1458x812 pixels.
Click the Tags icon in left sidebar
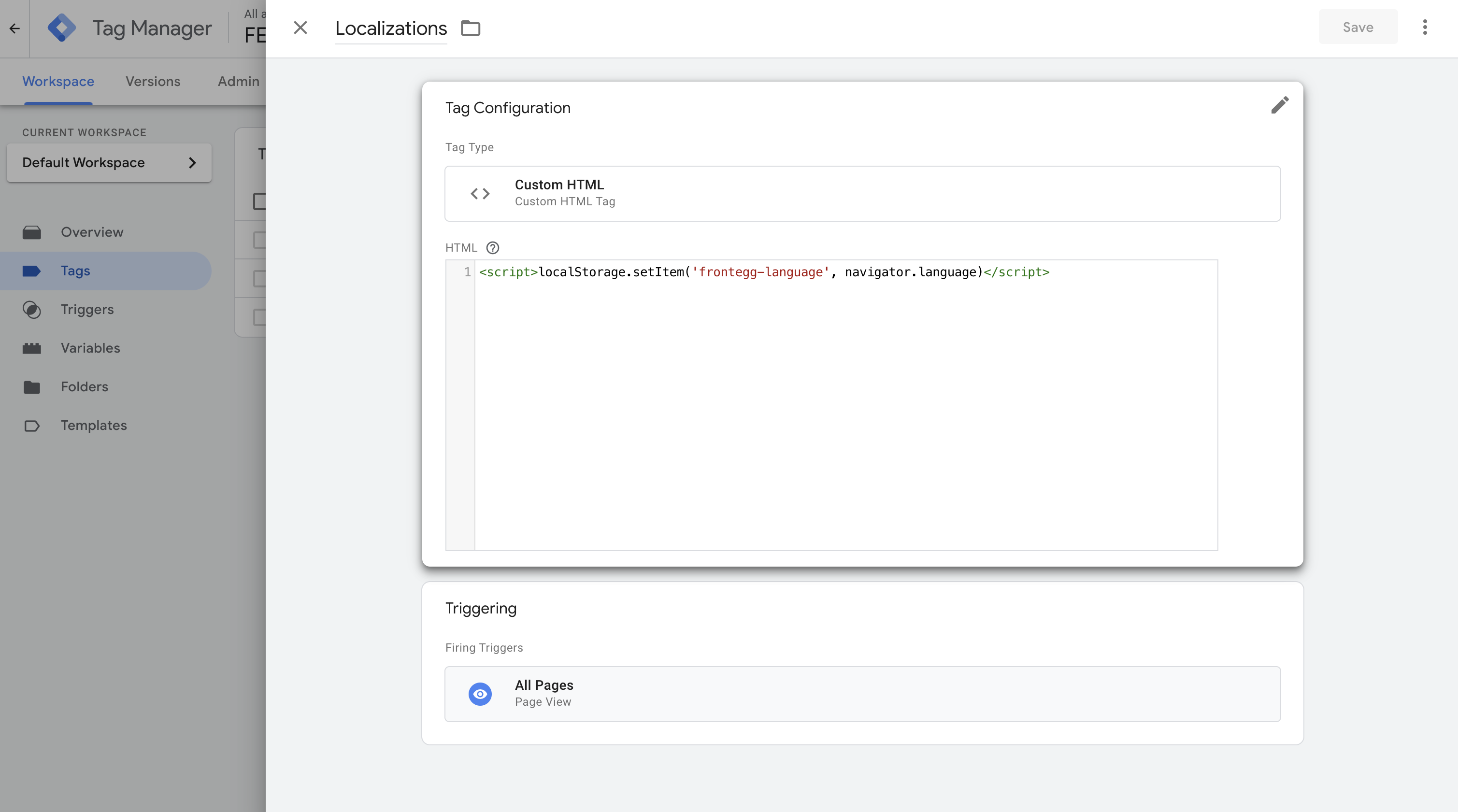[x=32, y=270]
